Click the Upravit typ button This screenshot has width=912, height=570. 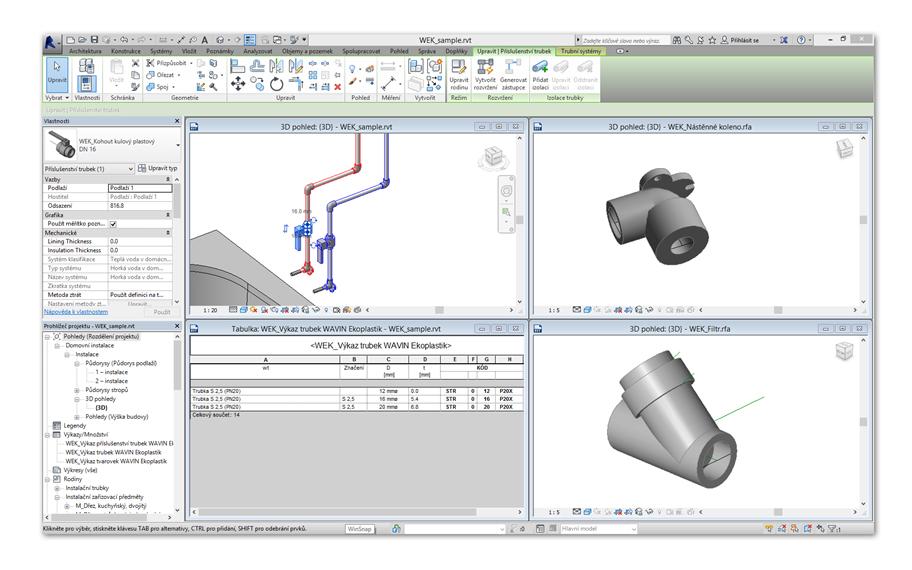click(x=157, y=169)
